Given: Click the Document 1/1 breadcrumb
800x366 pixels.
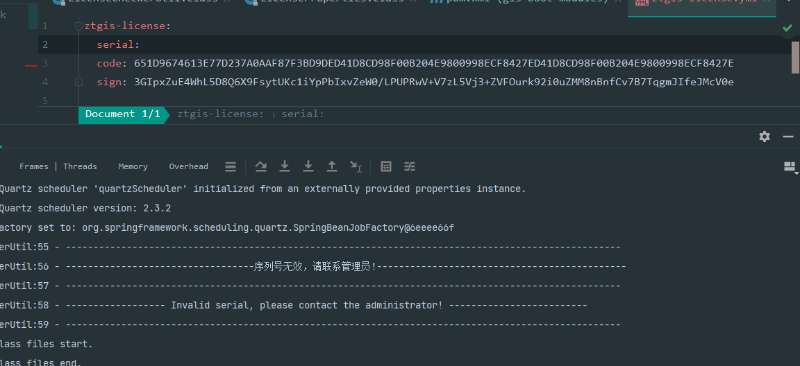Looking at the screenshot, I should (x=122, y=114).
